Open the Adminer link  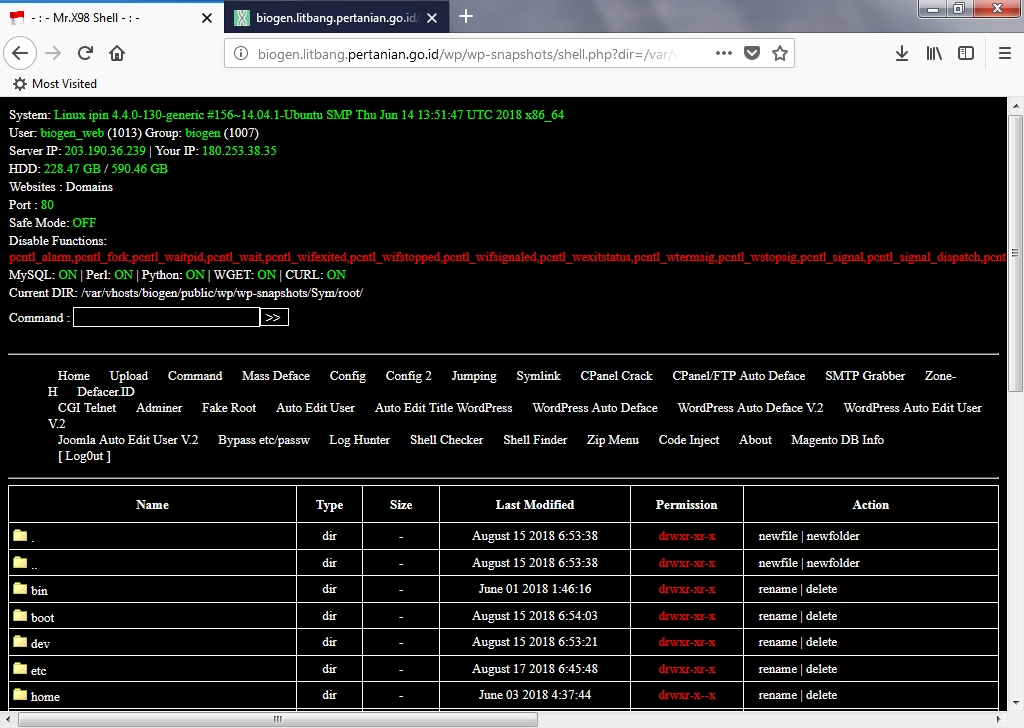click(159, 407)
